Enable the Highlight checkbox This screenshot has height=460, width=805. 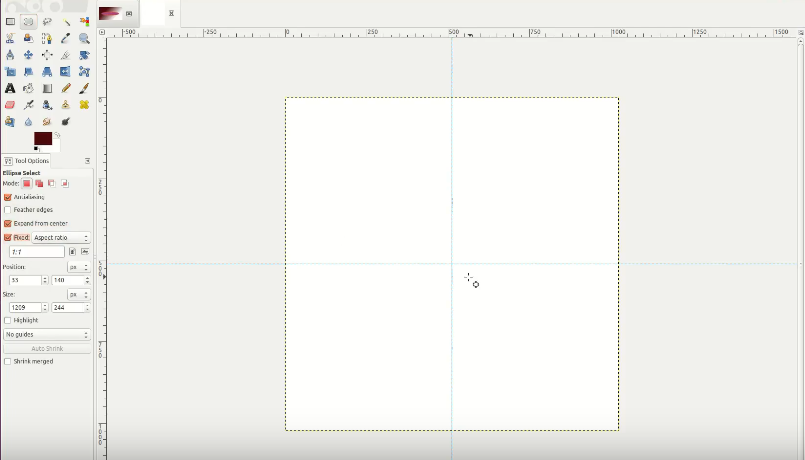(x=8, y=320)
